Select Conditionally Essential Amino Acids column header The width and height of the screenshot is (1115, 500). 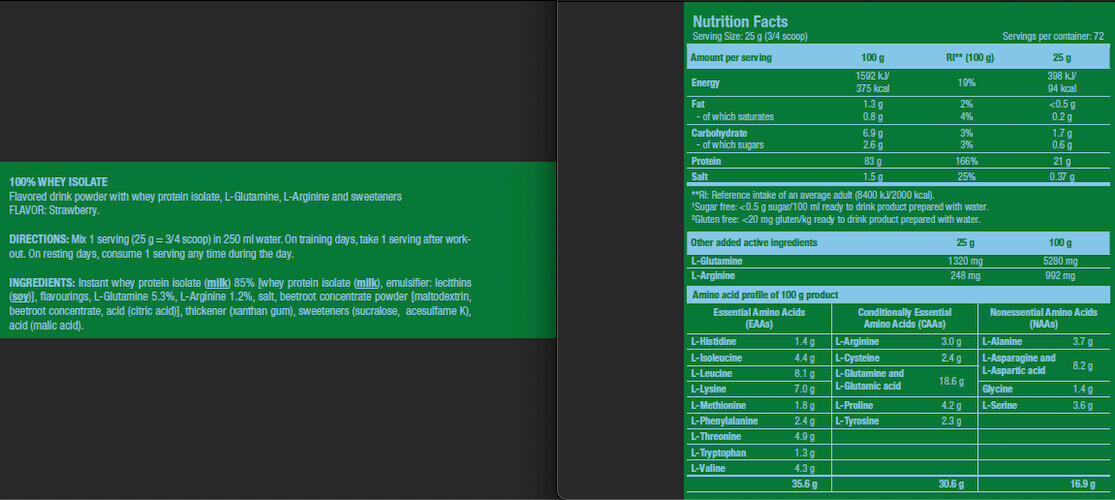[903, 317]
